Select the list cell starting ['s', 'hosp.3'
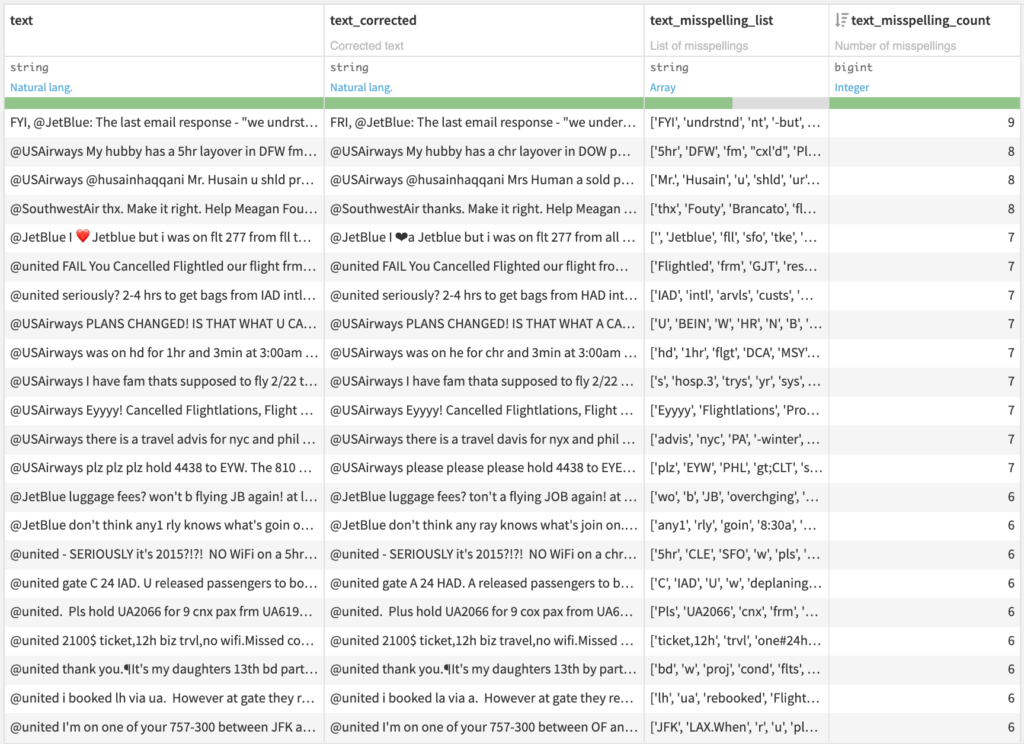 coord(736,381)
